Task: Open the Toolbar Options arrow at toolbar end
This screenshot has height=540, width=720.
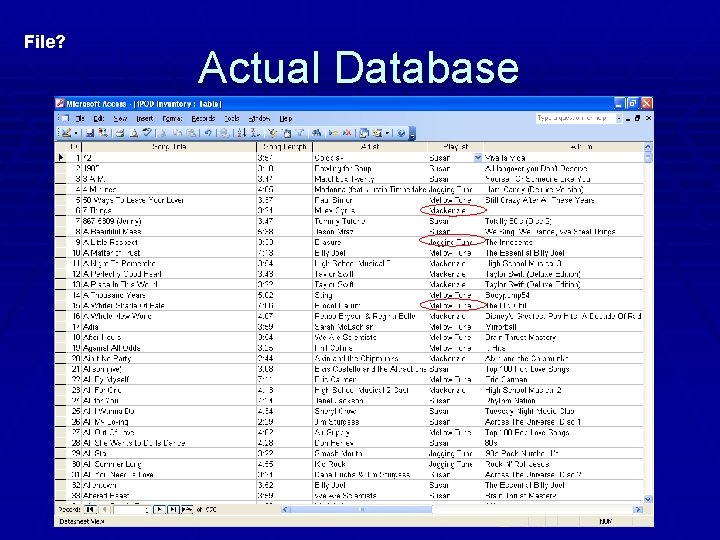Action: tap(412, 134)
